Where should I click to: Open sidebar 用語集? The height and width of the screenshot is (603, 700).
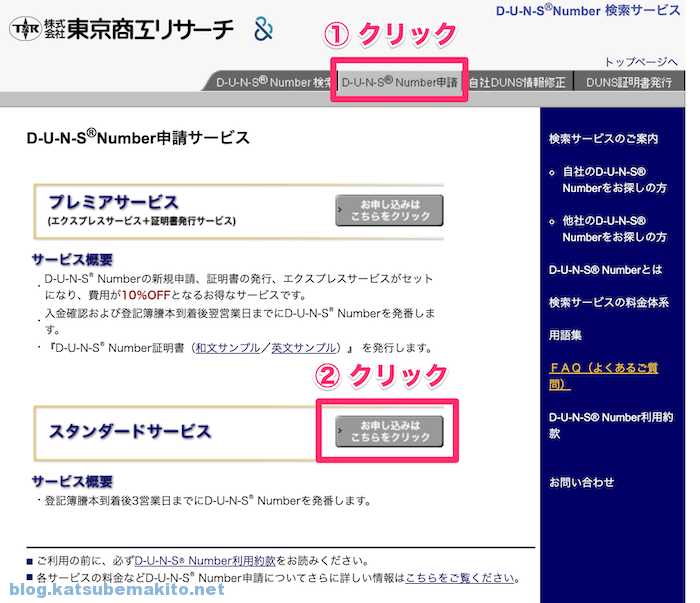(565, 335)
